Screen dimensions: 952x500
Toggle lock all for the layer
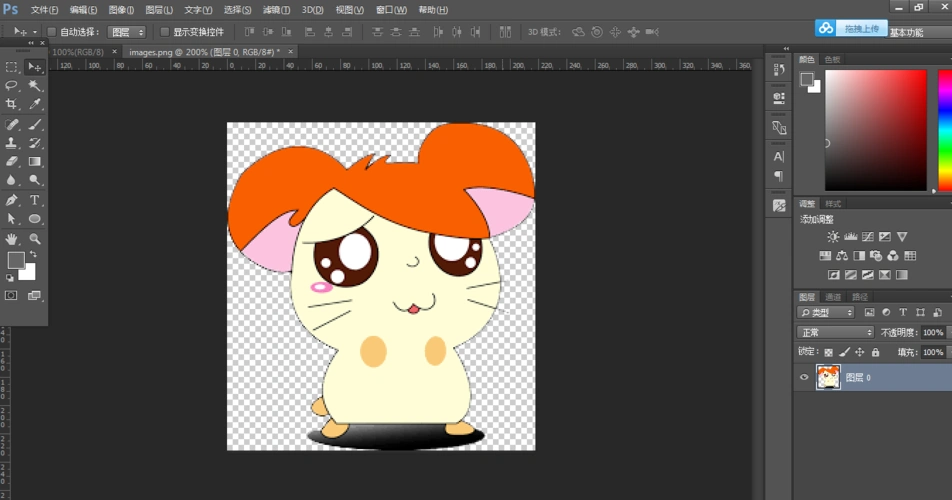[x=876, y=352]
